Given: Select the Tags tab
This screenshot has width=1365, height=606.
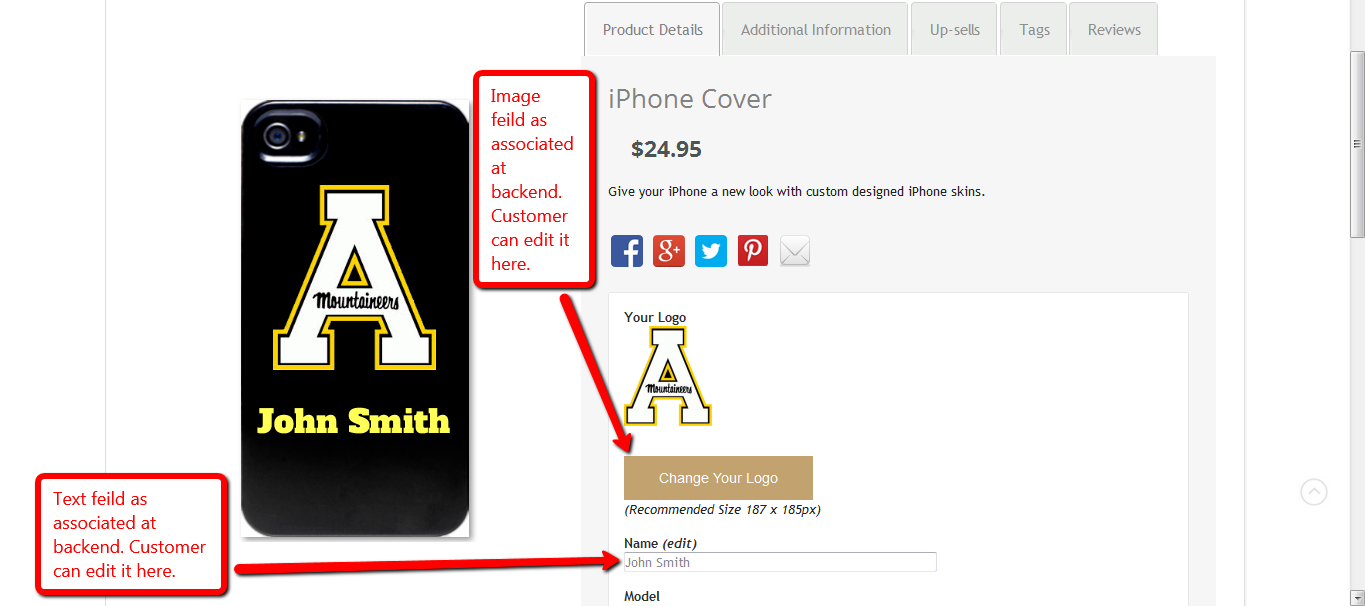Looking at the screenshot, I should click(x=1035, y=30).
